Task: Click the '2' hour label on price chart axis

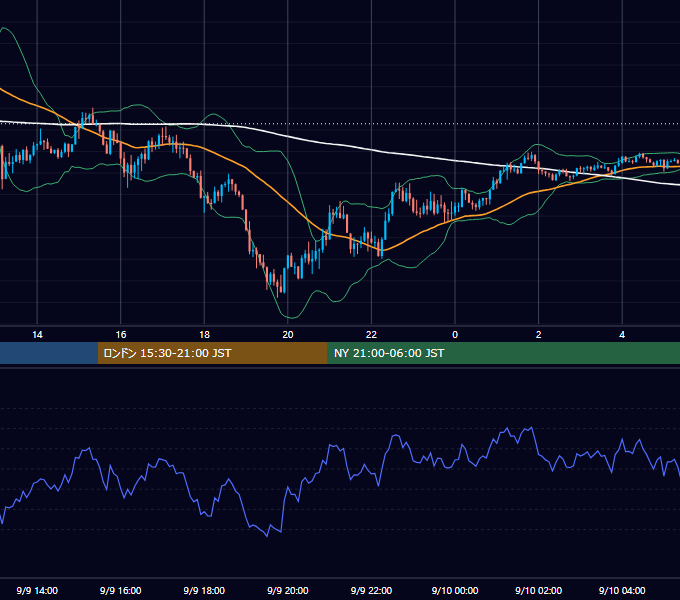Action: (x=539, y=335)
